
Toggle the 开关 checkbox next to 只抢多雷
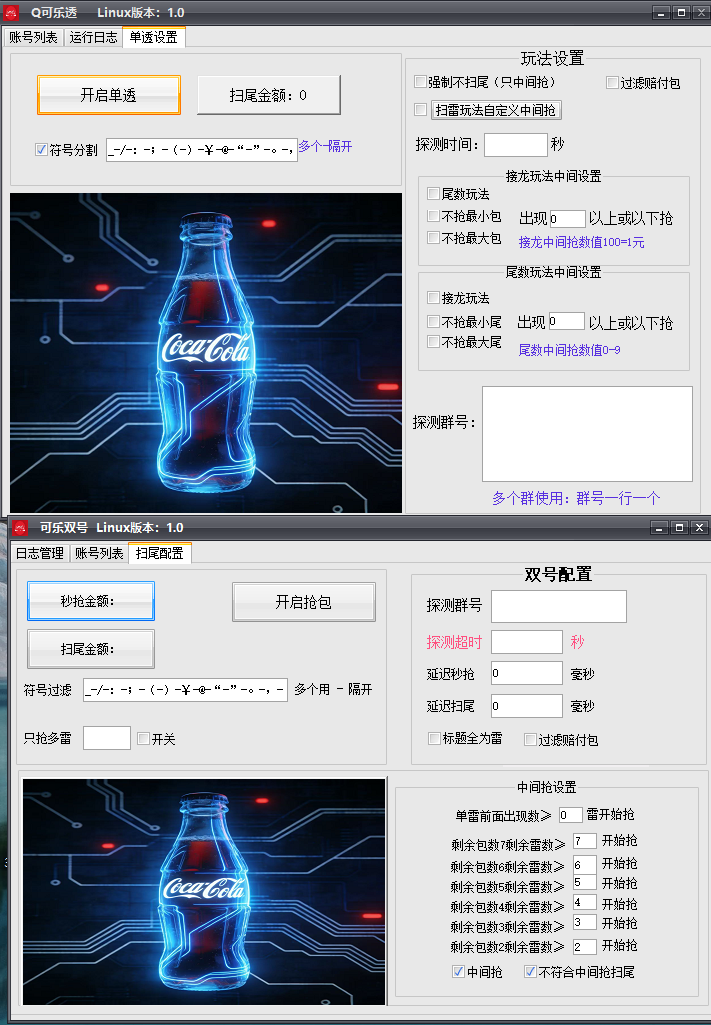point(144,739)
